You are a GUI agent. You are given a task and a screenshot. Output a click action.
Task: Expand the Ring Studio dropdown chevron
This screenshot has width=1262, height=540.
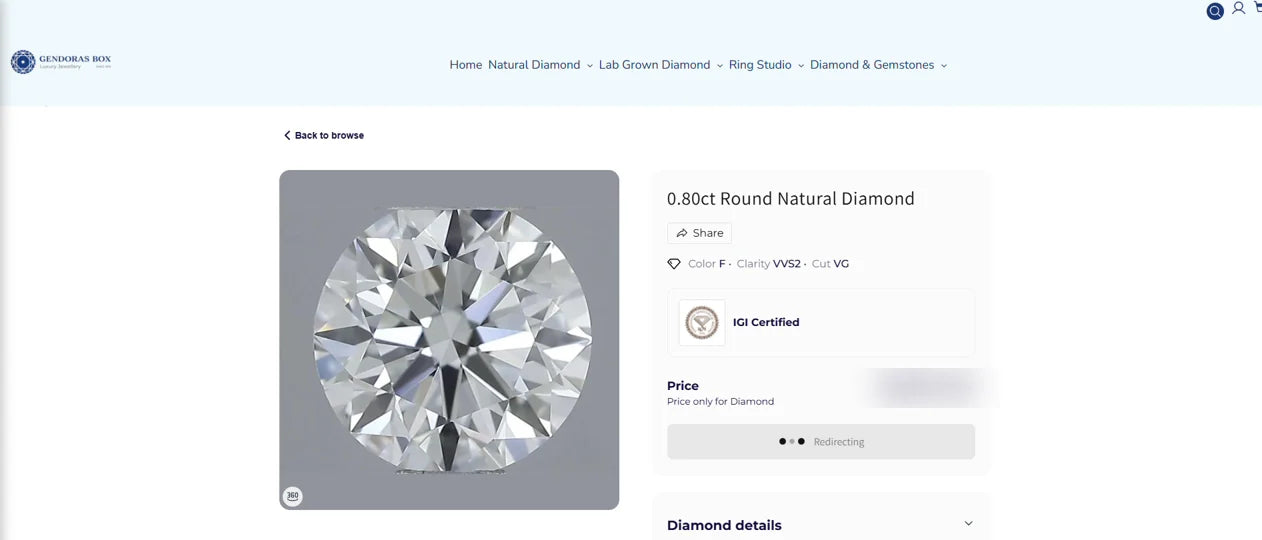click(x=801, y=66)
